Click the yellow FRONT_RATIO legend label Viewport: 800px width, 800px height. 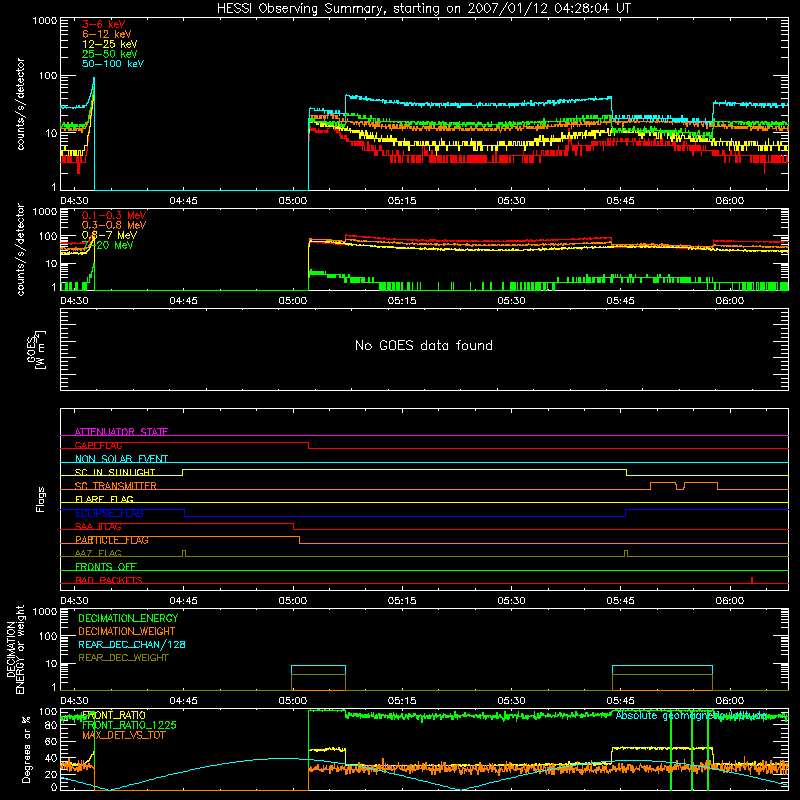point(114,715)
